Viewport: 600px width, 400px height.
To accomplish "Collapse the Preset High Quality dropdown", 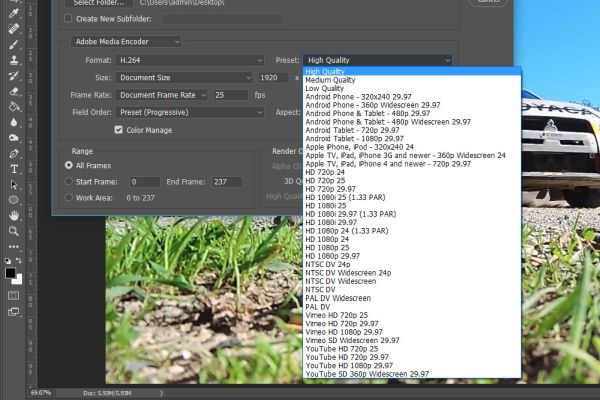I will coord(378,60).
